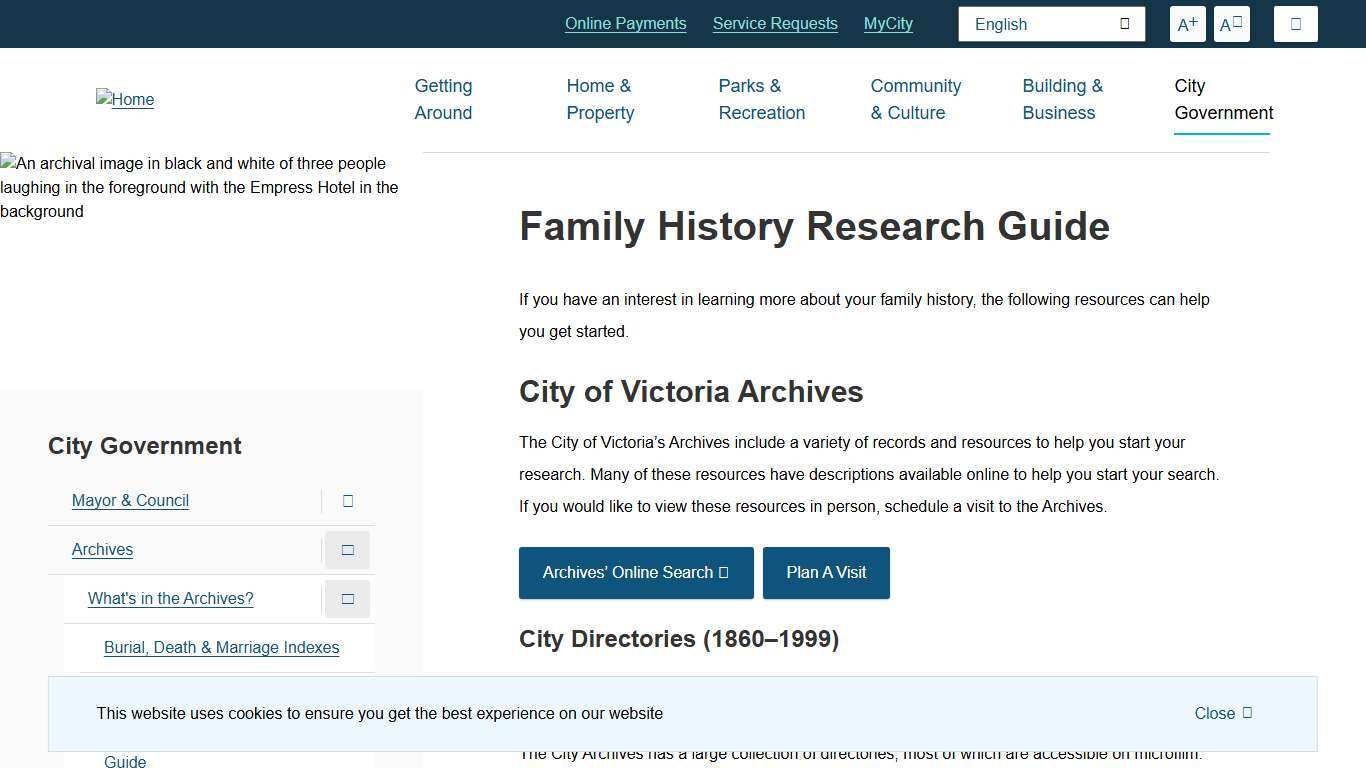Toggle the Mayor & Council submenu

347,500
